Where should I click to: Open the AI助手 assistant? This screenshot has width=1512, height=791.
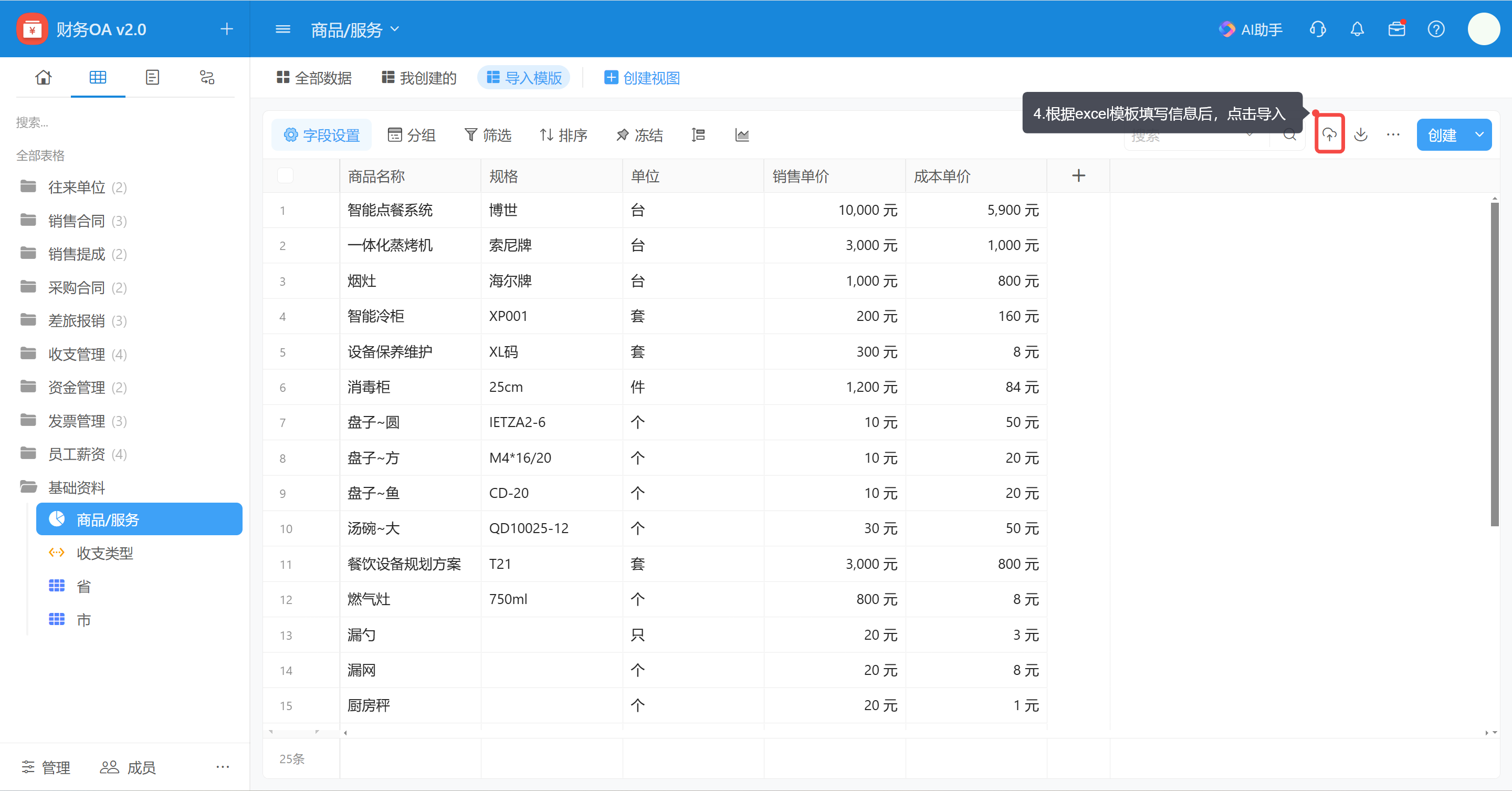[x=1250, y=29]
